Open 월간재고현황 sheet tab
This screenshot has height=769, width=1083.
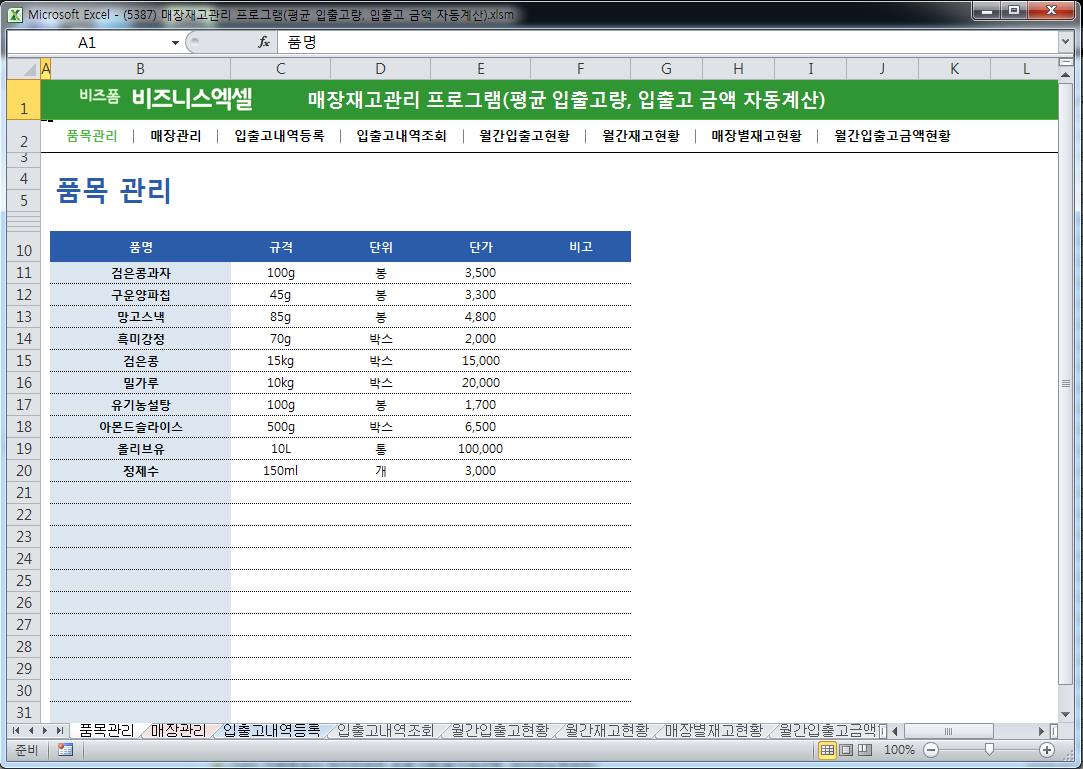pyautogui.click(x=607, y=730)
